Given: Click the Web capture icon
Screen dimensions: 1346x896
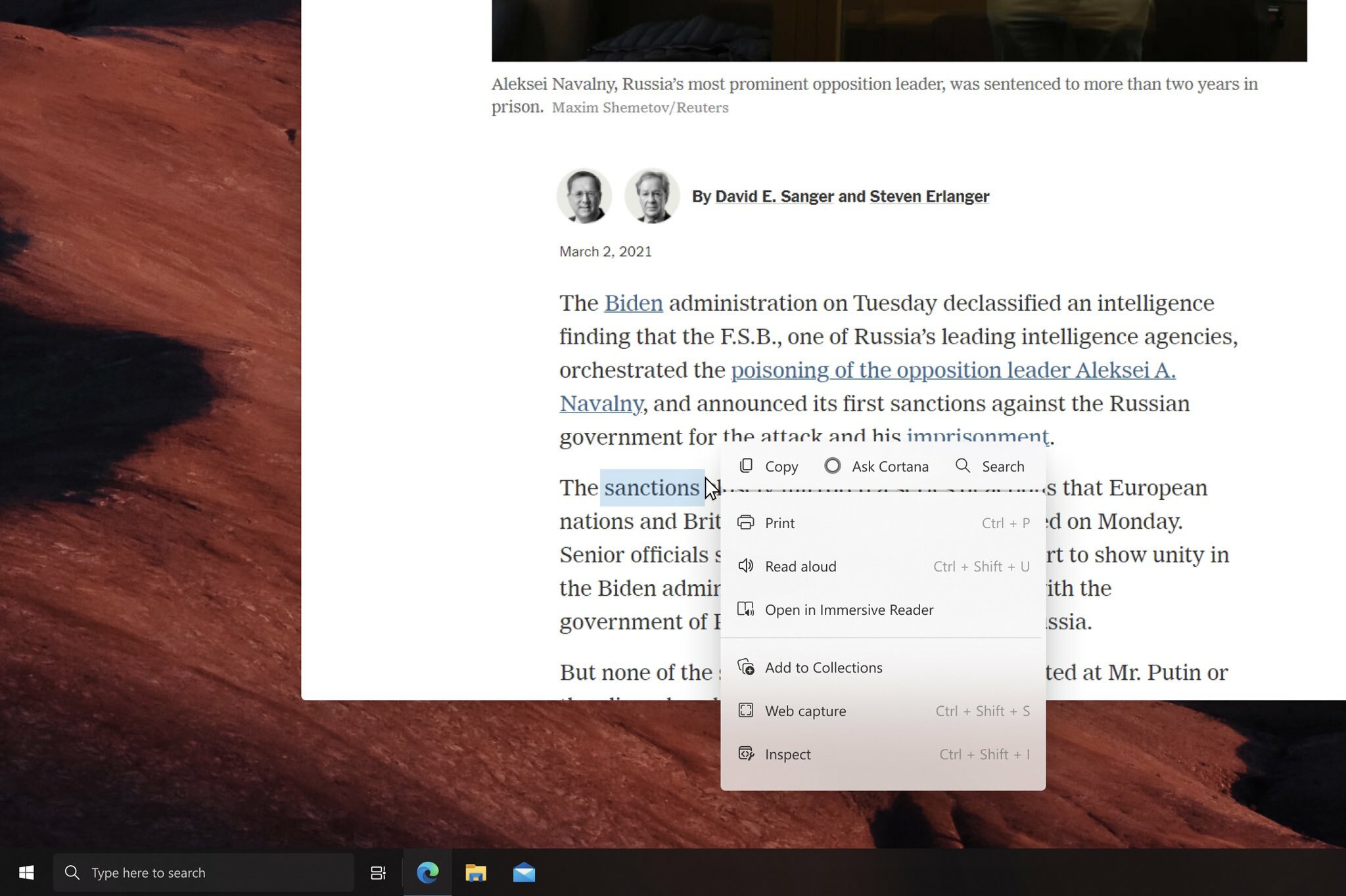Looking at the screenshot, I should [746, 710].
